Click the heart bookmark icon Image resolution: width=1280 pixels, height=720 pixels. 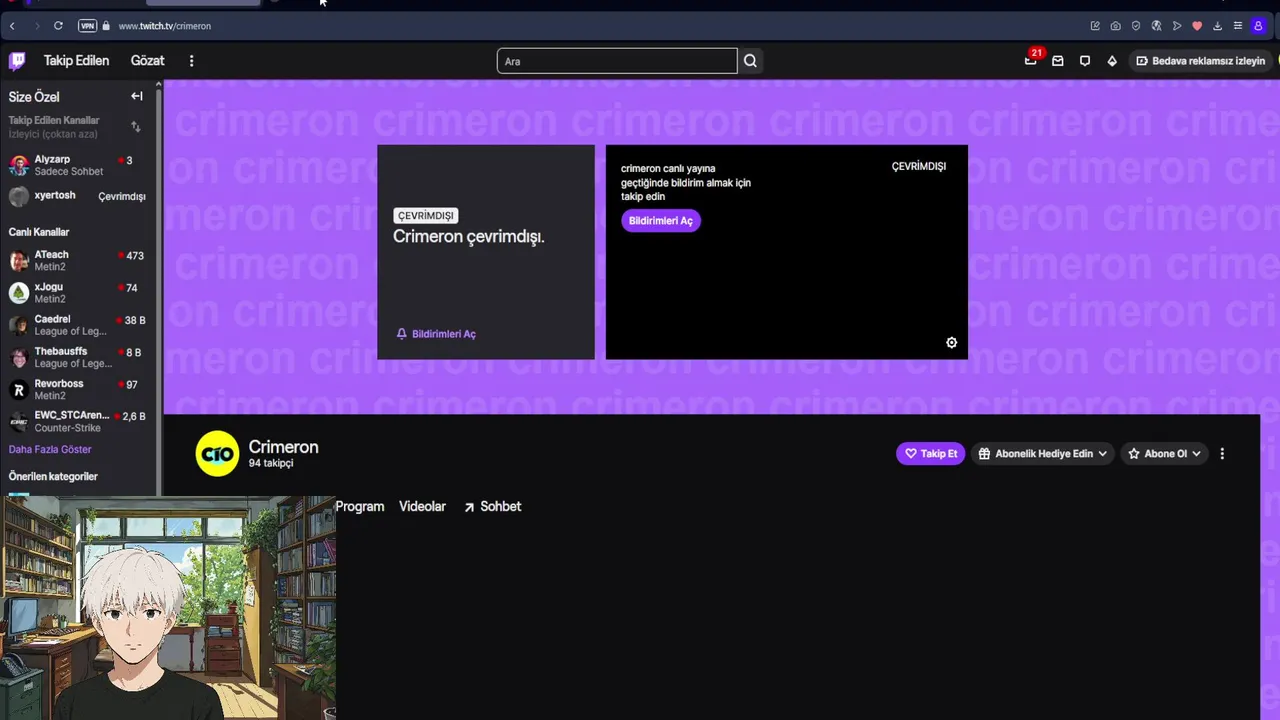click(x=1197, y=26)
